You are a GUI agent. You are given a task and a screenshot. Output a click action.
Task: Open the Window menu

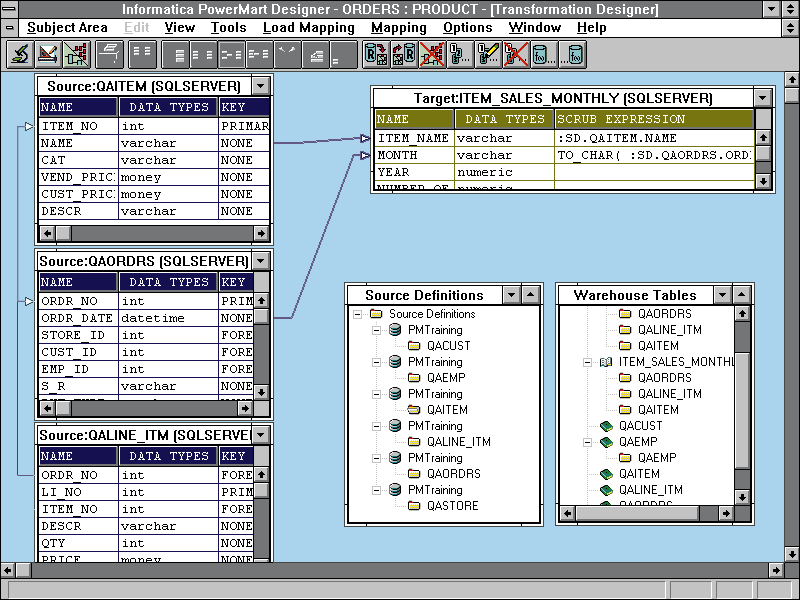pyautogui.click(x=535, y=28)
